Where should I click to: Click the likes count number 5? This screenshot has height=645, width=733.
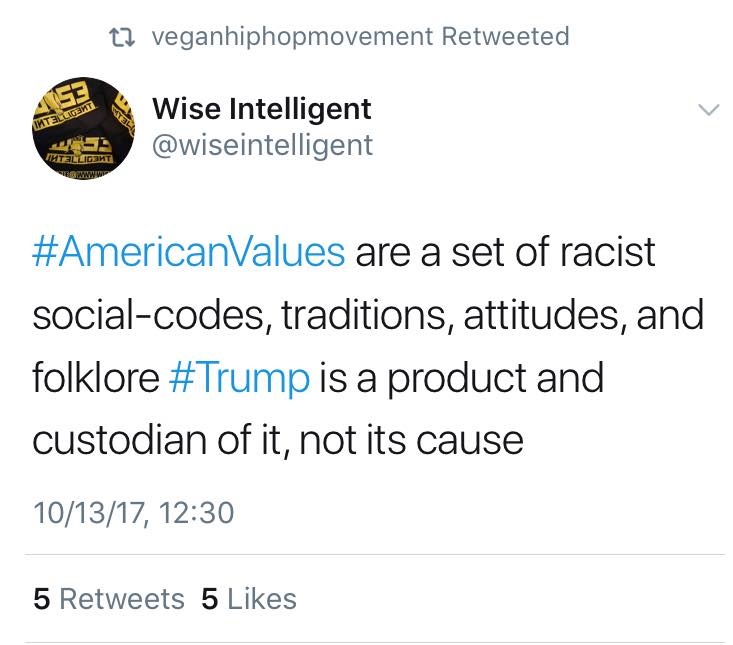210,599
